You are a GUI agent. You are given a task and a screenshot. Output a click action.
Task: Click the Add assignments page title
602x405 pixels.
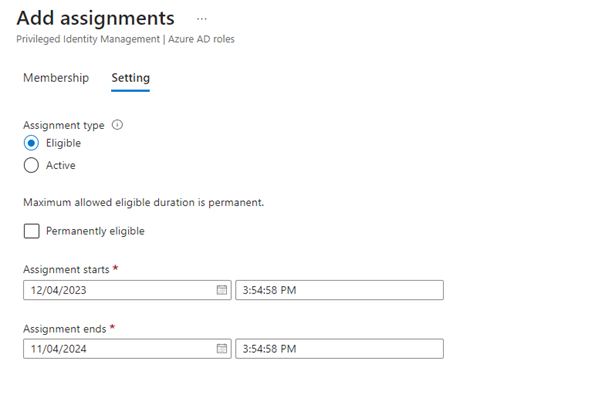tap(95, 19)
